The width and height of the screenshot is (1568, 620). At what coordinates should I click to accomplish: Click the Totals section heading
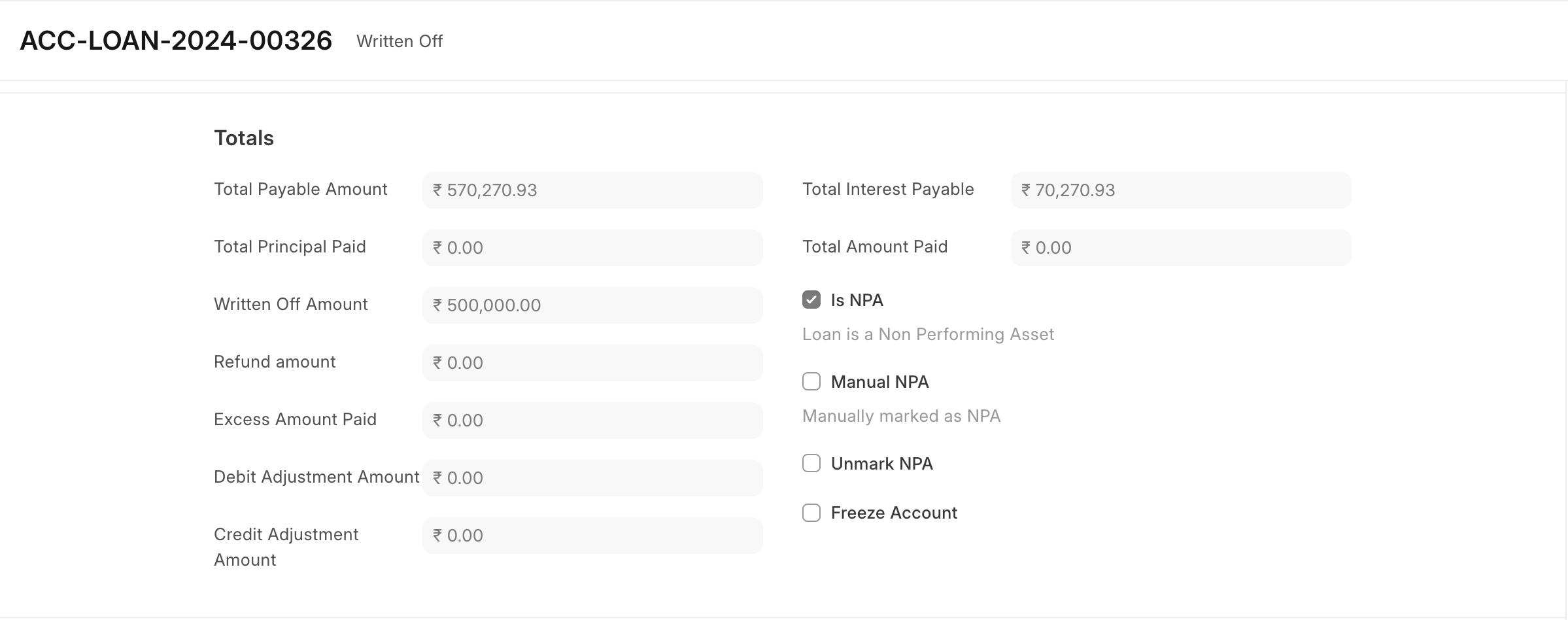[244, 138]
